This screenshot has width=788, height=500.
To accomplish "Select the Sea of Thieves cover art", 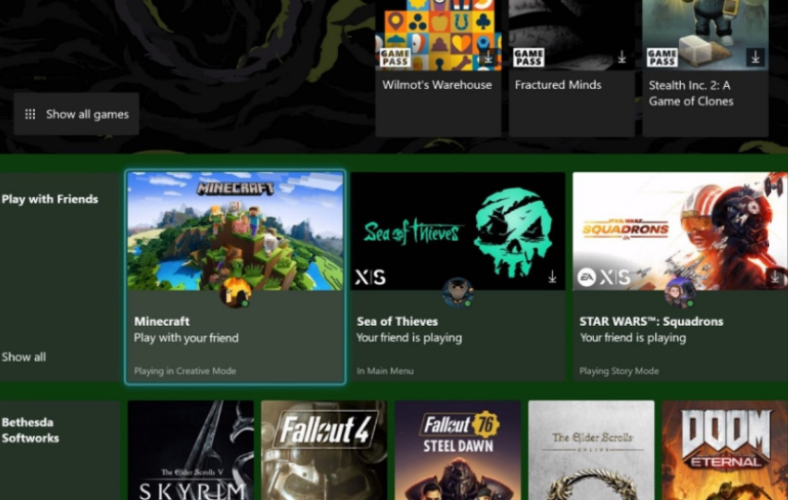I will [x=458, y=231].
